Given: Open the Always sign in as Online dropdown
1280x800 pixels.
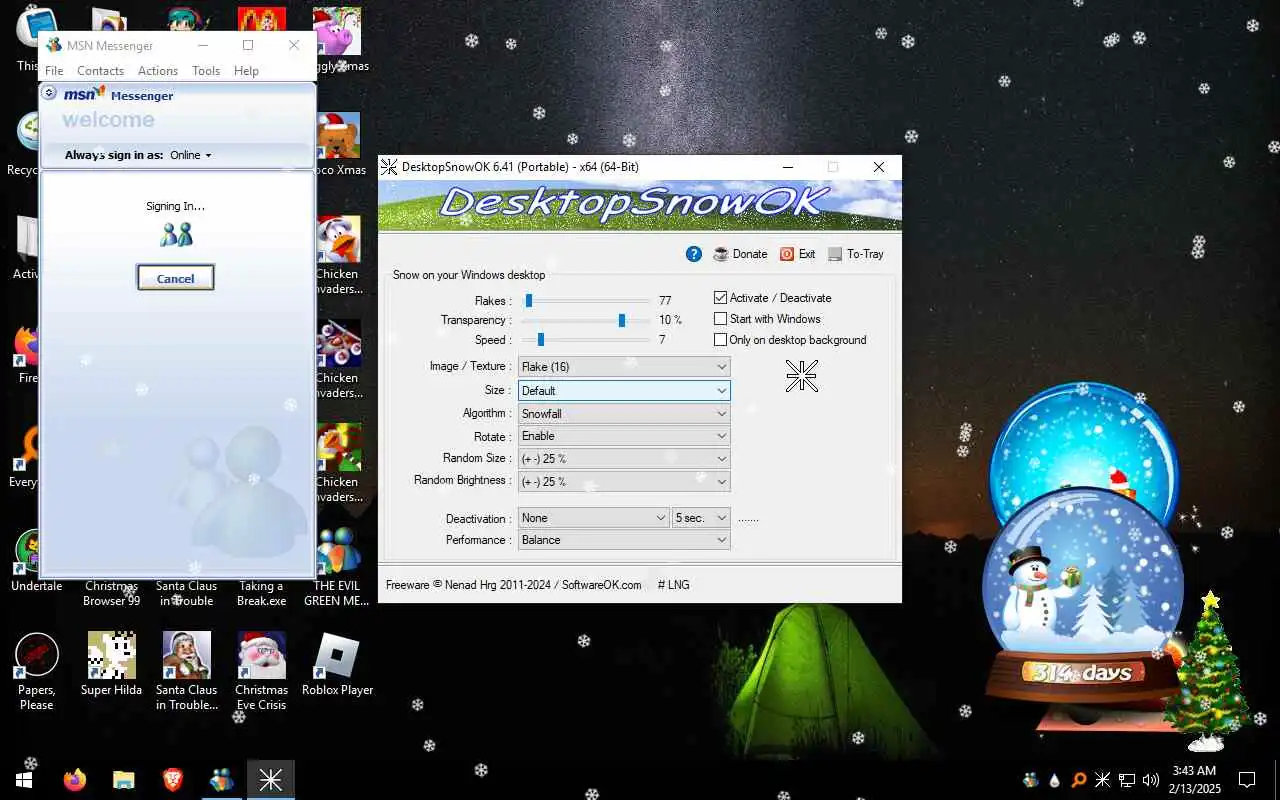Looking at the screenshot, I should (x=191, y=155).
